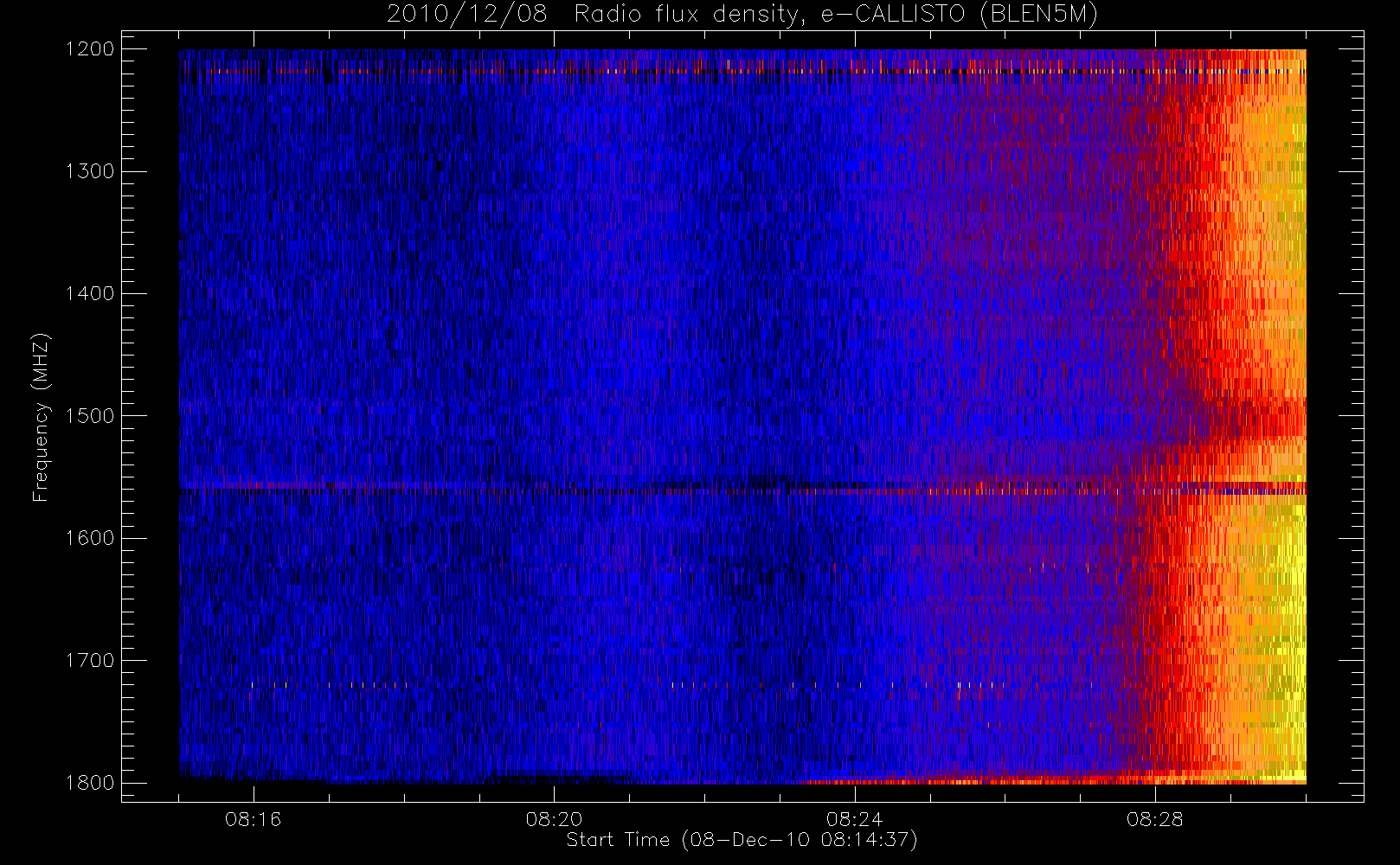Click the 1300 frequency tick label

(x=90, y=171)
